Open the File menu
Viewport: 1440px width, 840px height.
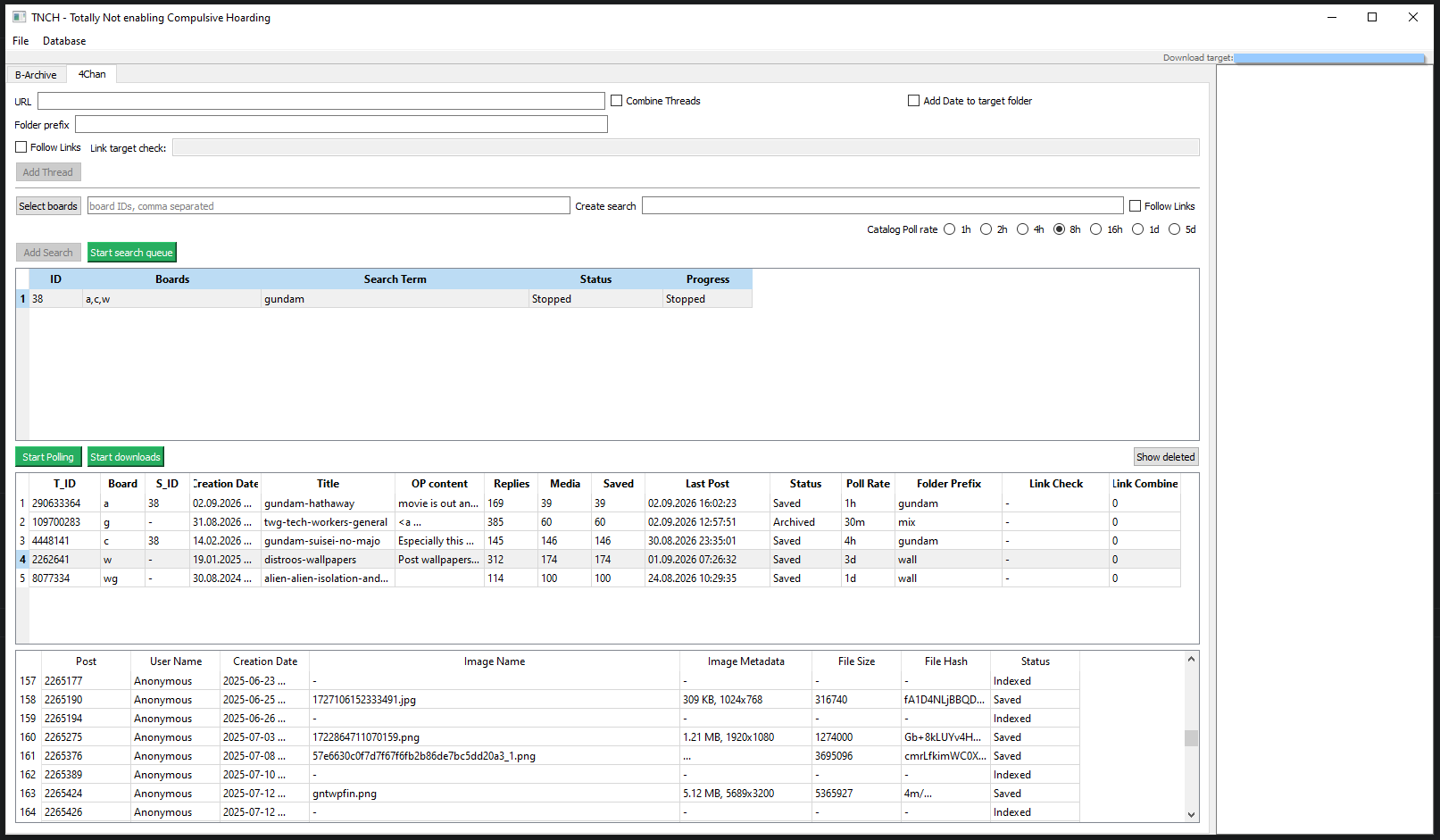click(21, 41)
